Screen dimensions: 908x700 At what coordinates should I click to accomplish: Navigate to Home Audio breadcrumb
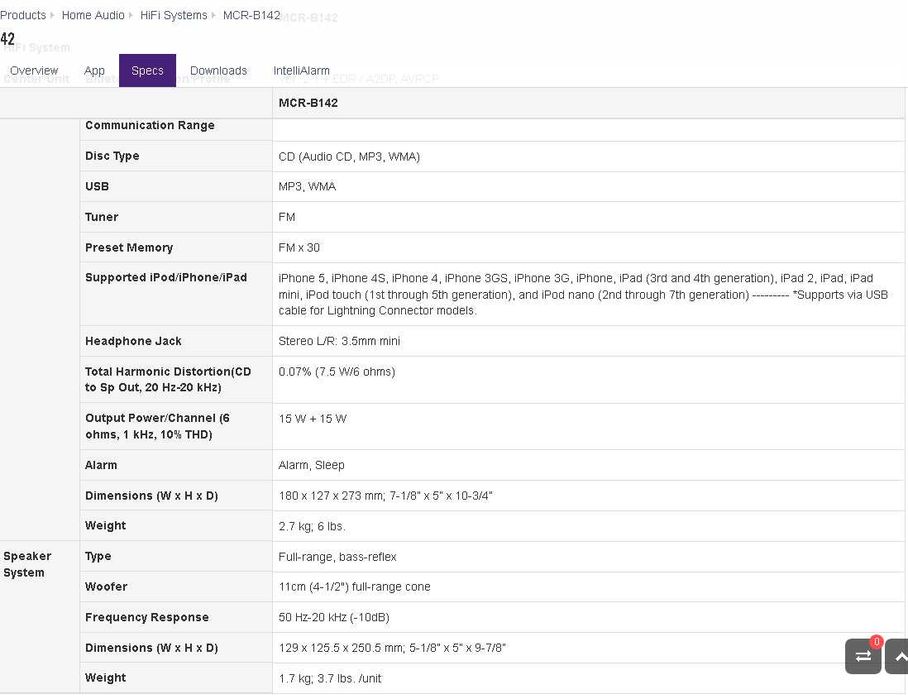(93, 15)
